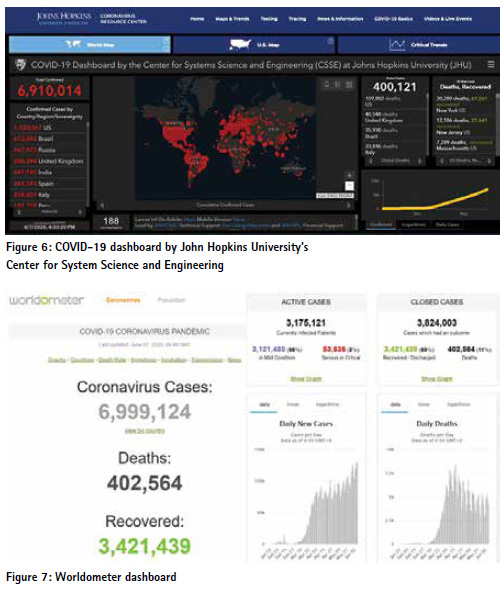Open the Incubation link on Worldometer
This screenshot has height=593, width=504.
(x=174, y=360)
